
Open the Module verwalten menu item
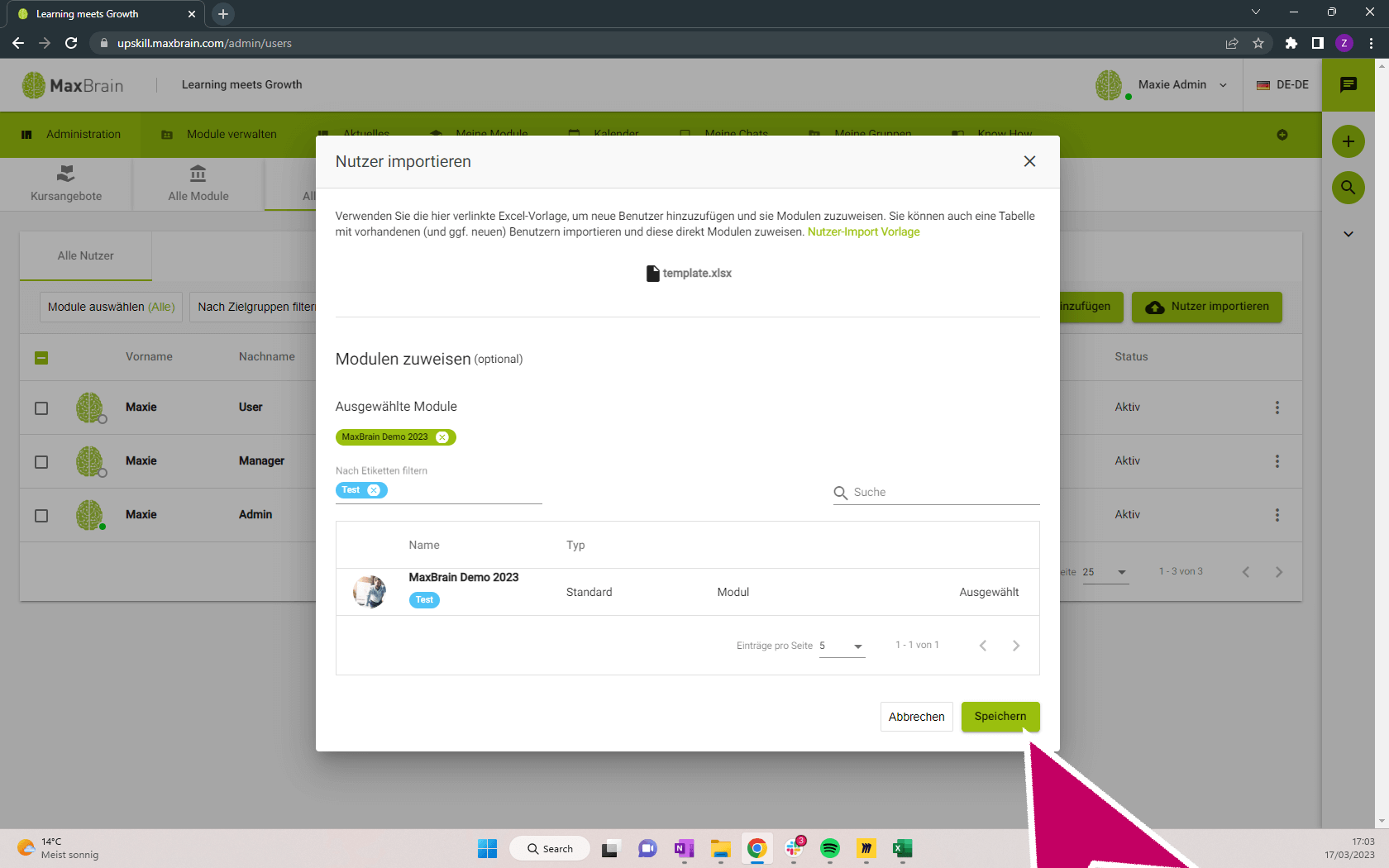coord(219,135)
